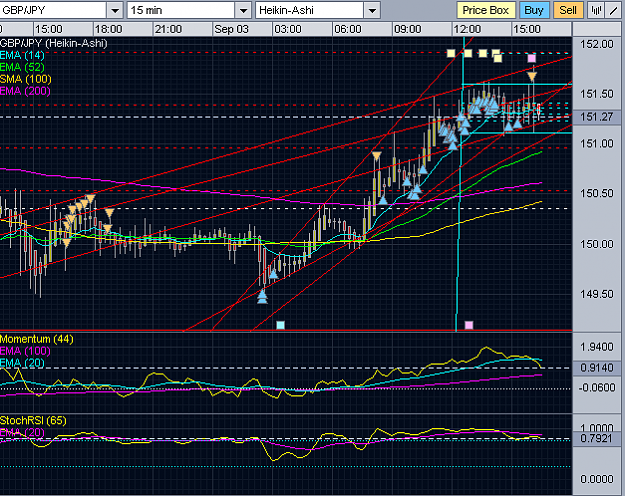Click the Heikin-Ashi chart type field
Screen dimensions: 625x496
(x=310, y=10)
